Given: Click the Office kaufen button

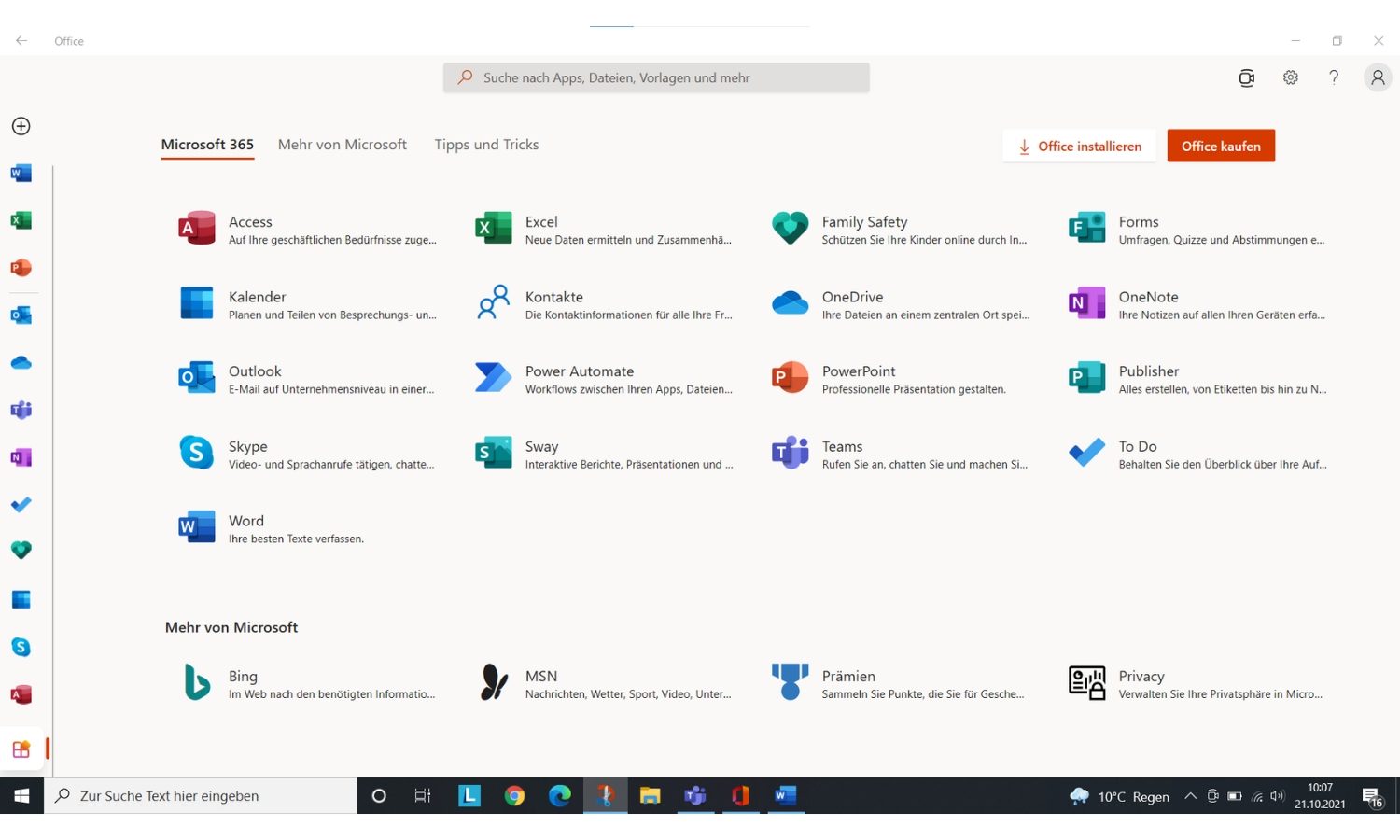Looking at the screenshot, I should click(x=1221, y=147).
